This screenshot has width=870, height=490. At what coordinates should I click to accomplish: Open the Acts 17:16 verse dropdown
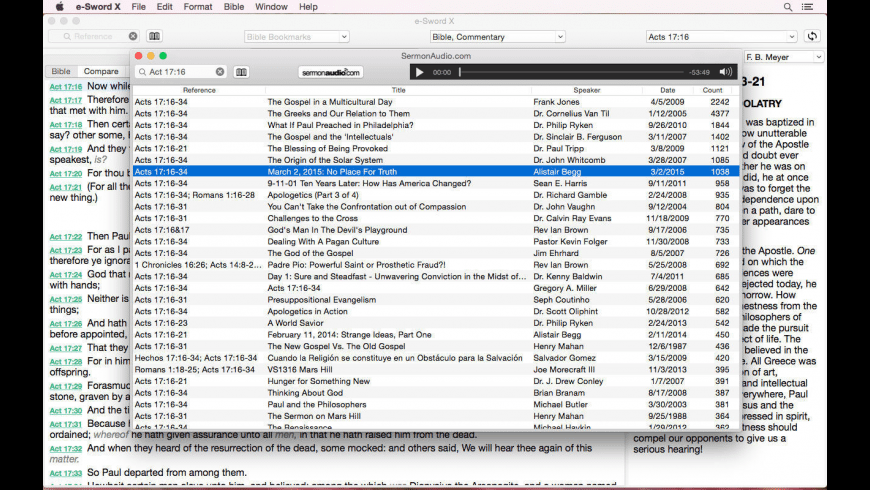coord(721,37)
